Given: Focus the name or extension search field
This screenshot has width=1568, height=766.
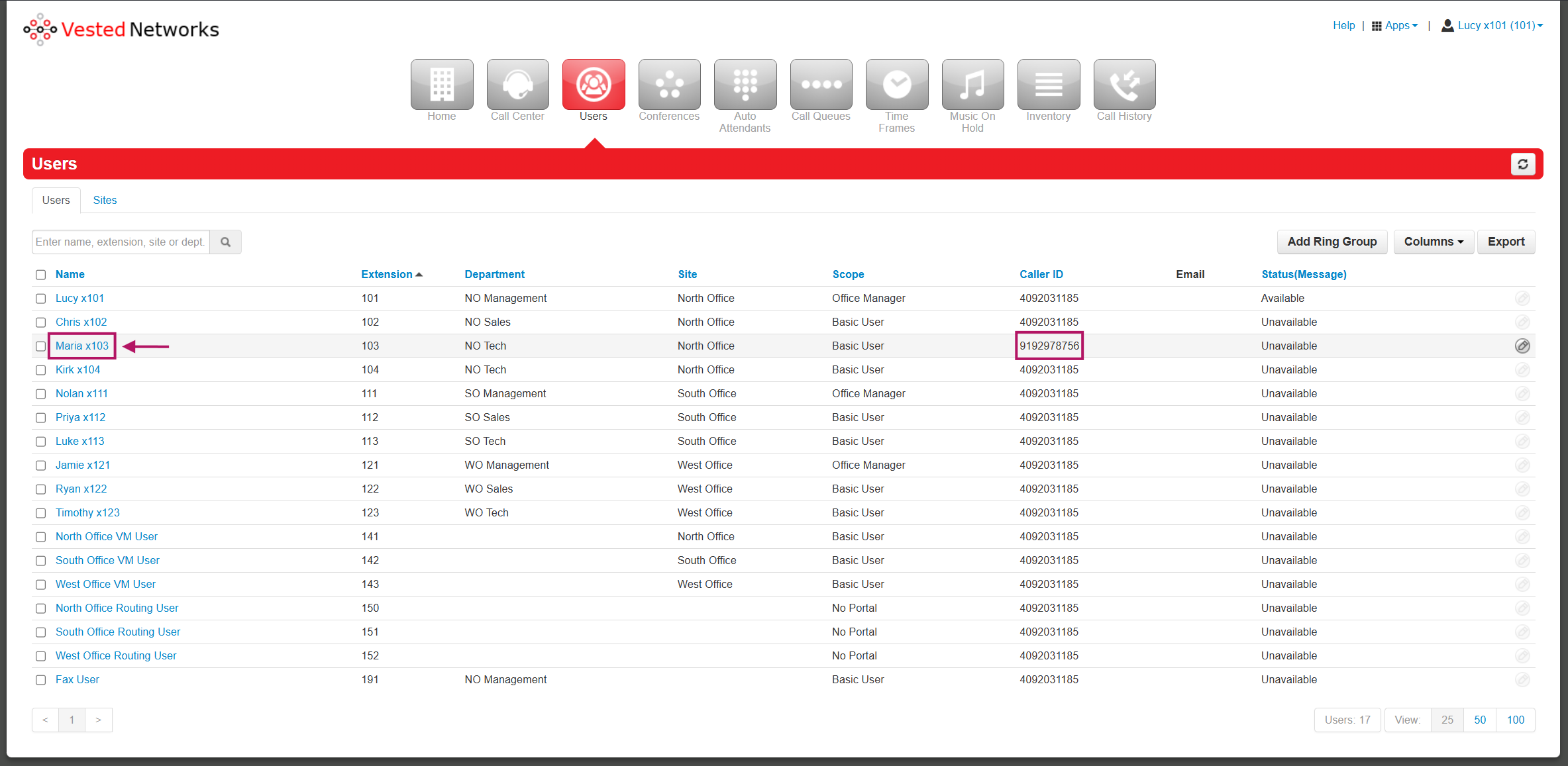Looking at the screenshot, I should coord(121,242).
